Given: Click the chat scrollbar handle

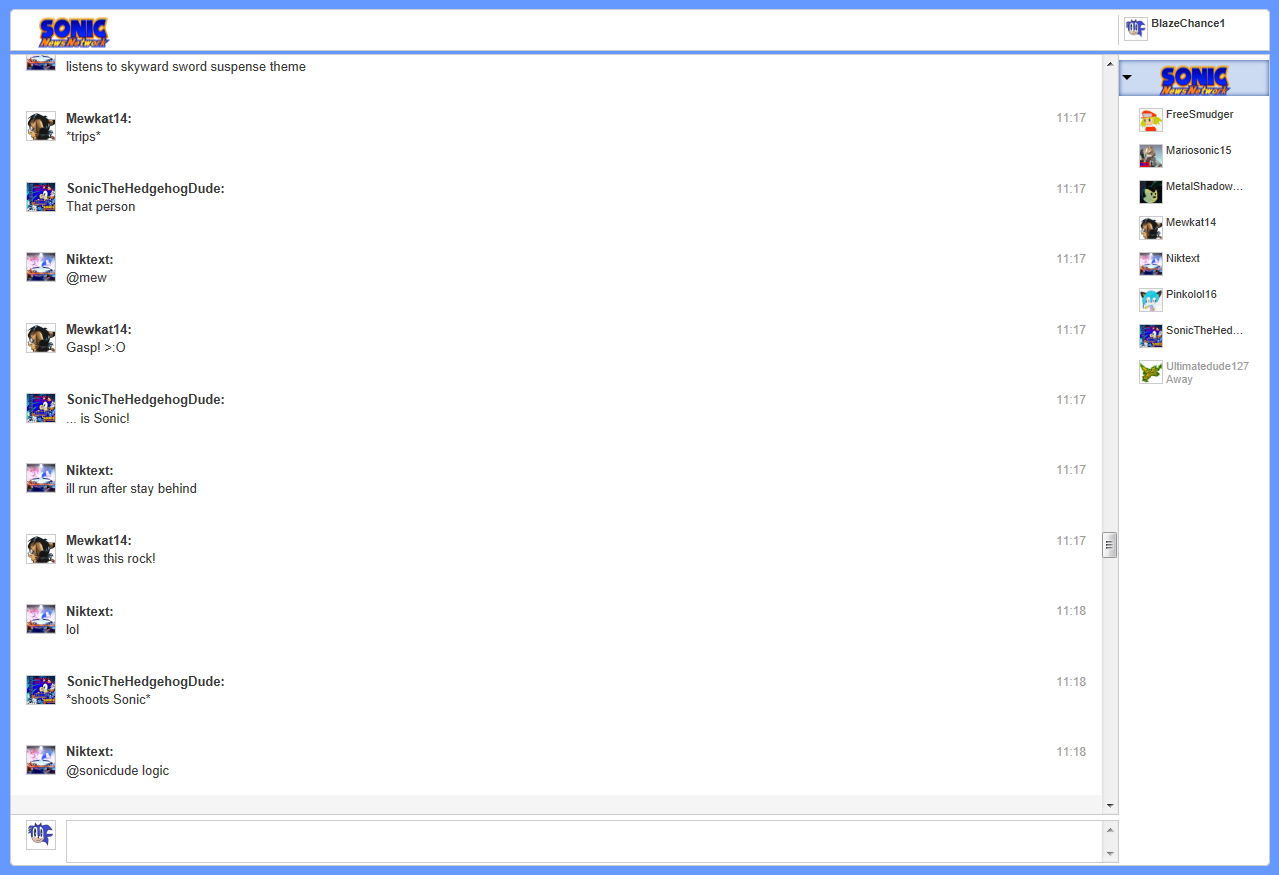Looking at the screenshot, I should click(x=1109, y=545).
